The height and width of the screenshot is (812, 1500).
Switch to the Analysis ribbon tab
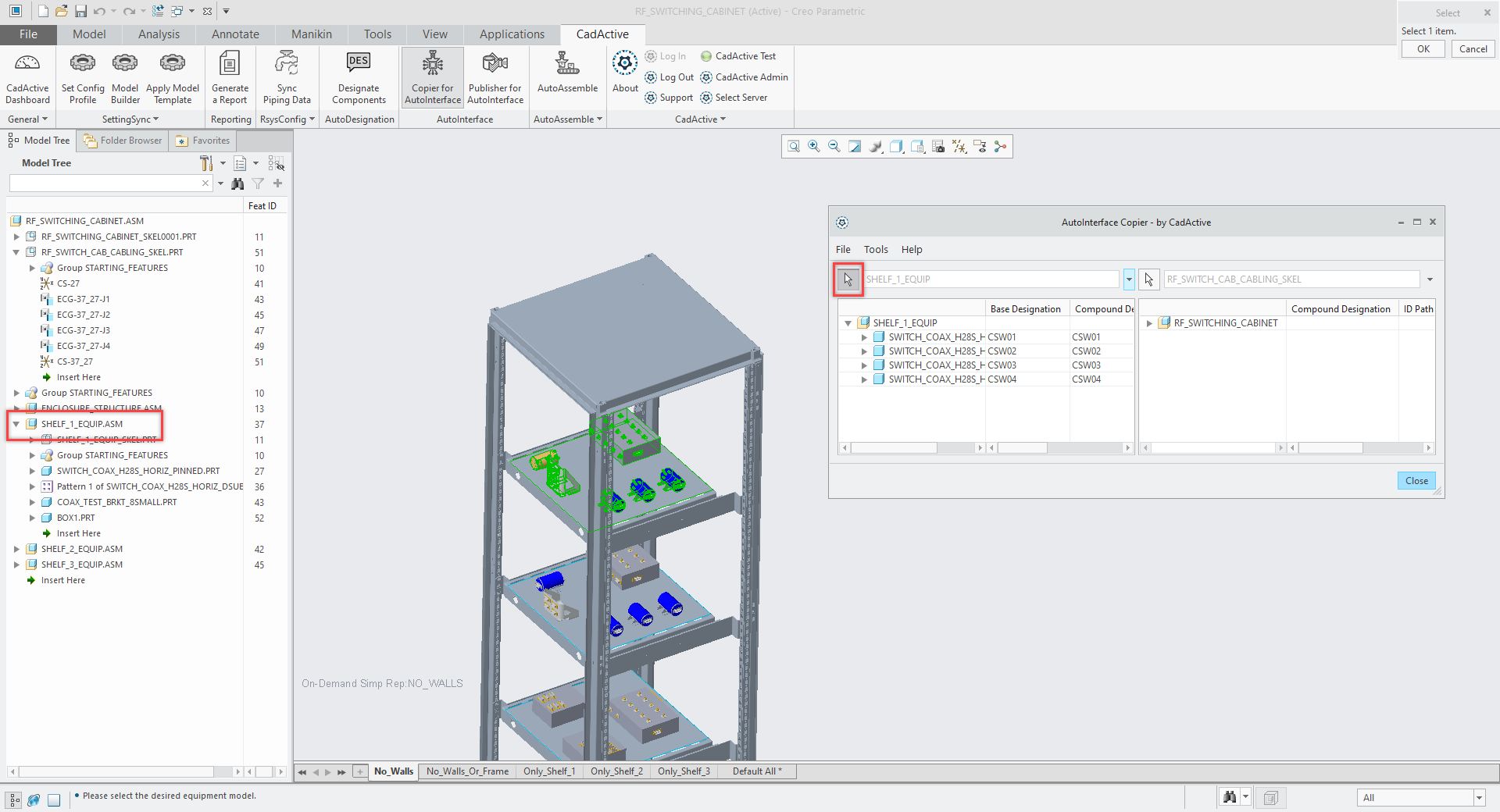159,34
